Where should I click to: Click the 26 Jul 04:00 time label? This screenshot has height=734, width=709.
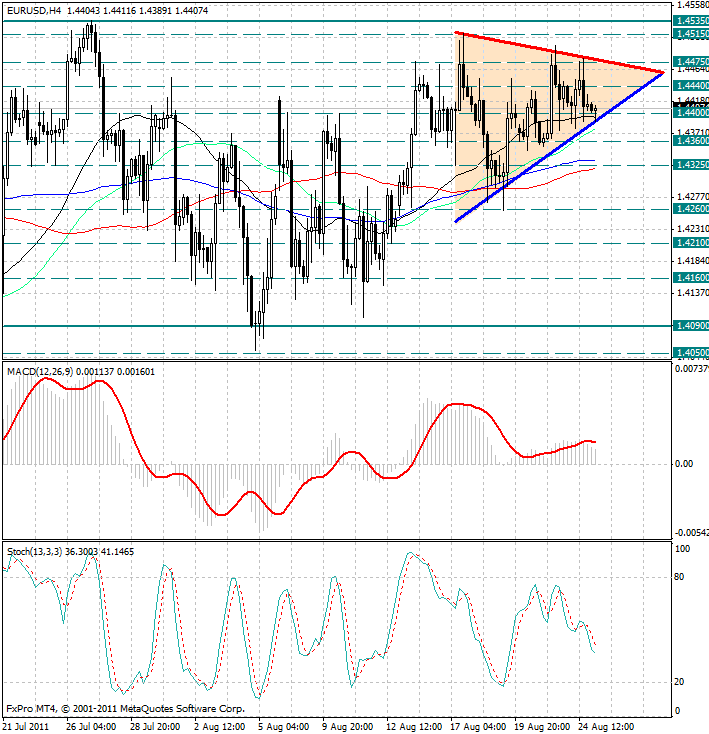tap(91, 727)
